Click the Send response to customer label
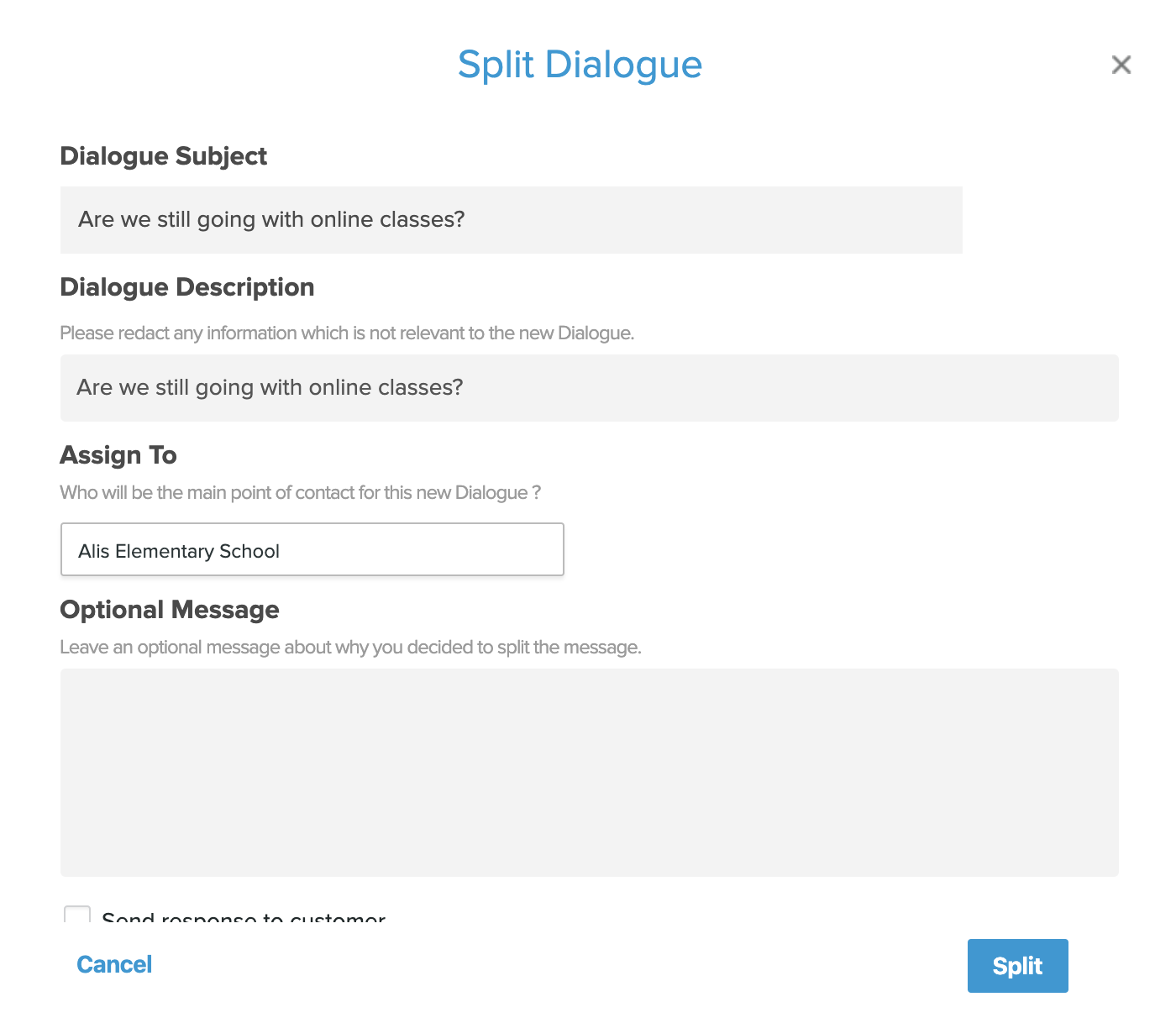The height and width of the screenshot is (1023, 1176). (x=243, y=918)
